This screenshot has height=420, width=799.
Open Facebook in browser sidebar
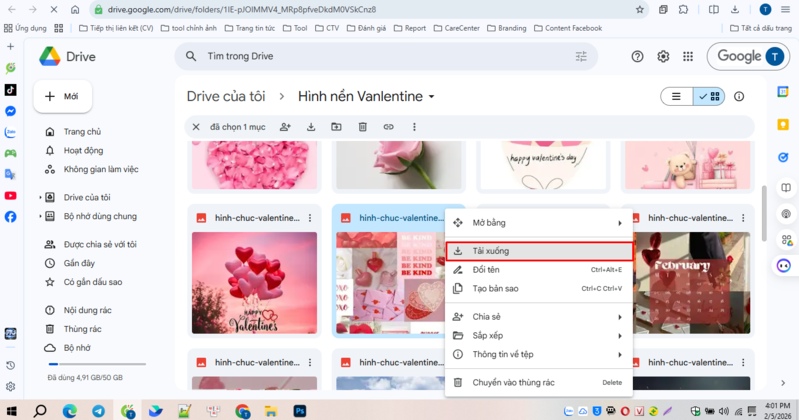(10, 217)
